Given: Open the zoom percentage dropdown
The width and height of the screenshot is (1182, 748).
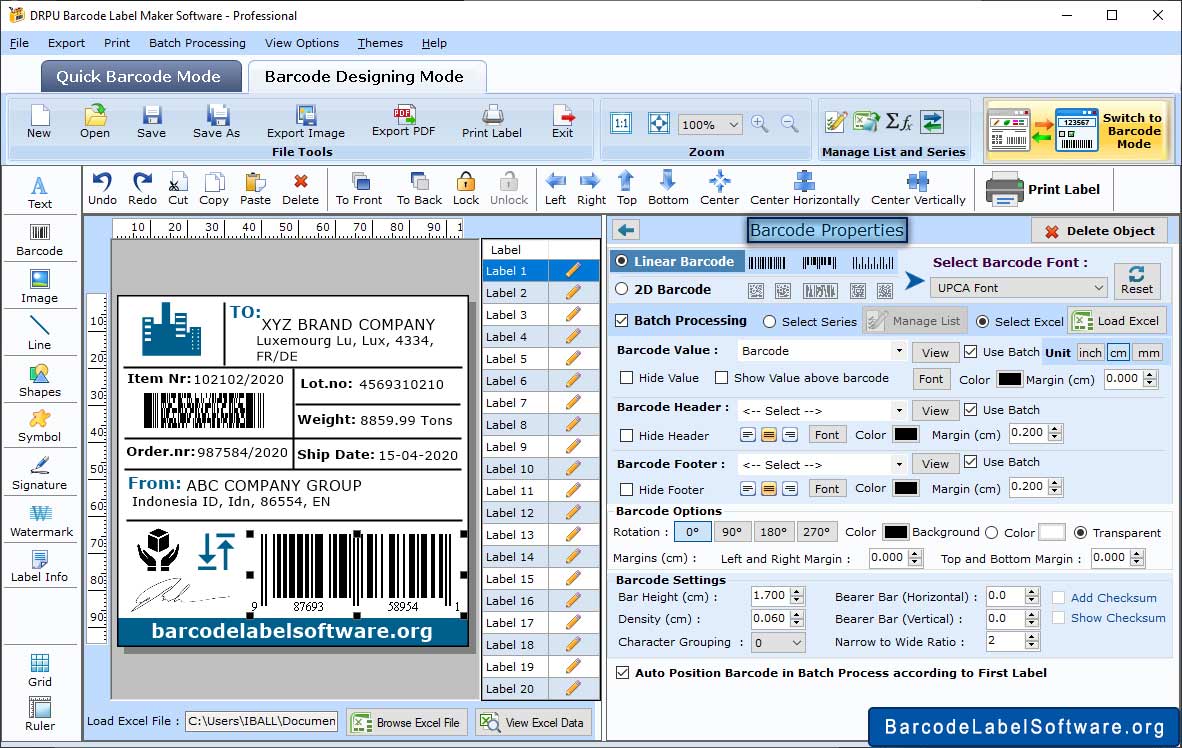Looking at the screenshot, I should point(709,124).
